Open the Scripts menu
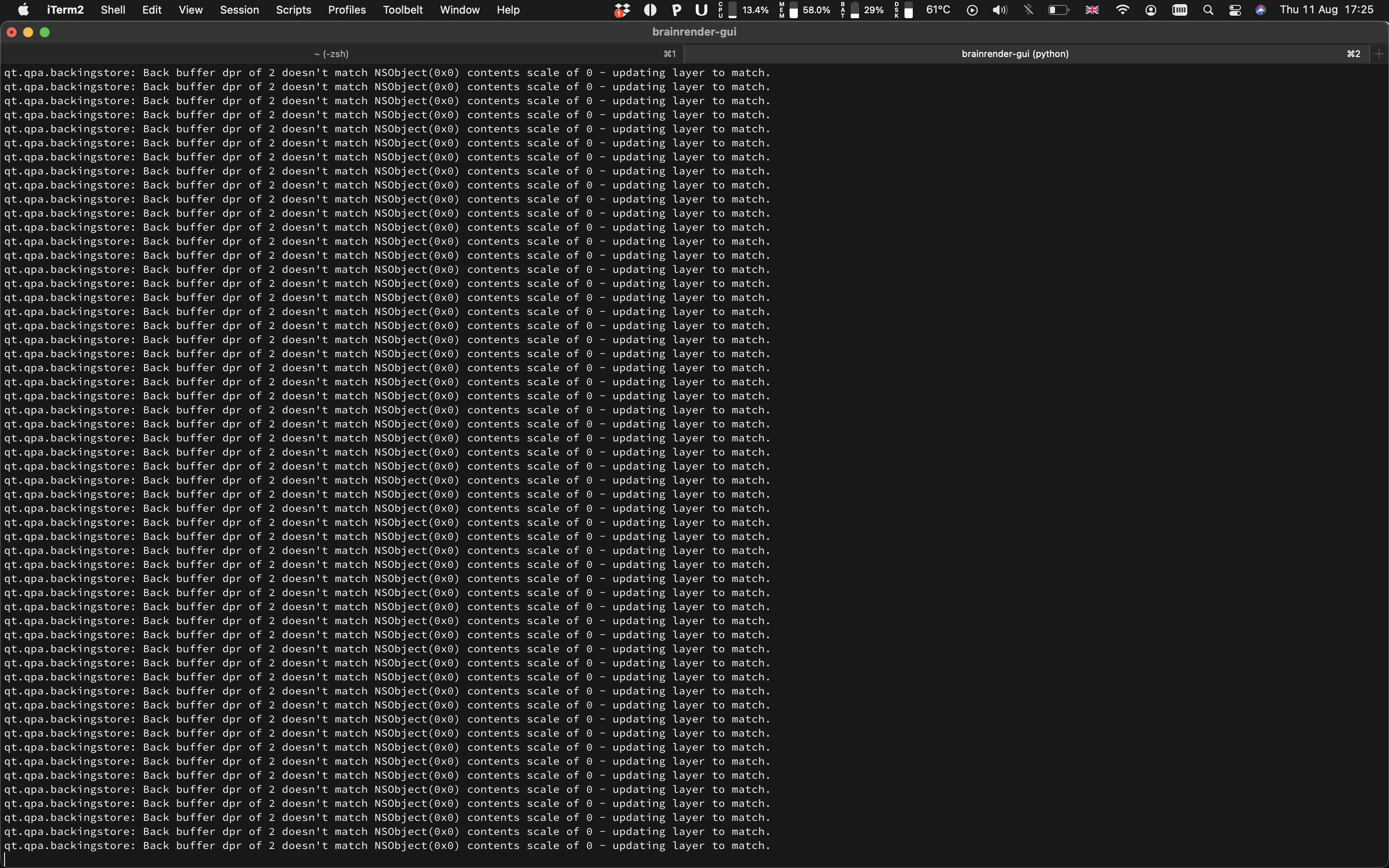The width and height of the screenshot is (1389, 868). [x=293, y=10]
